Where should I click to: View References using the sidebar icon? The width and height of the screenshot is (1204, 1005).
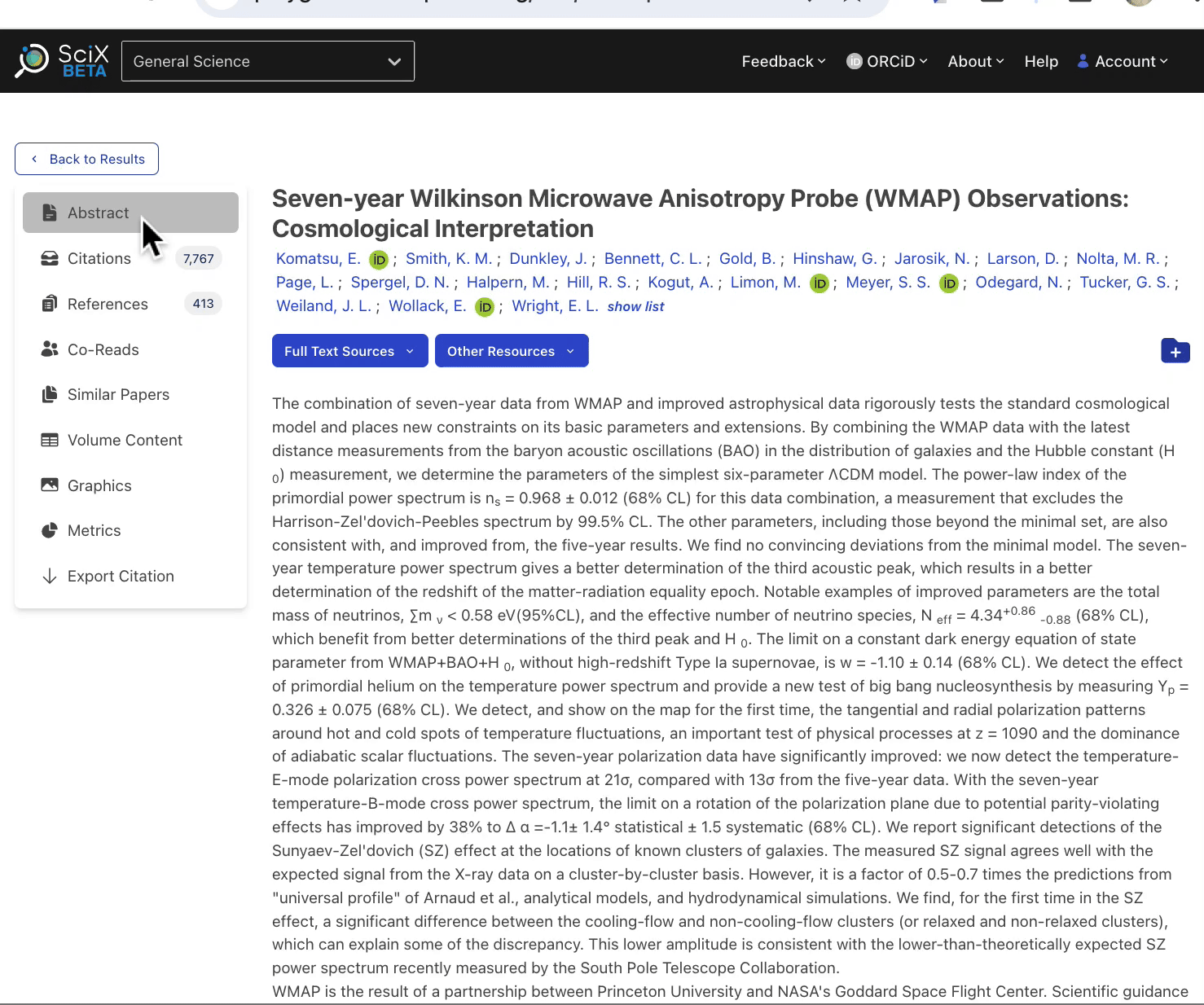107,304
